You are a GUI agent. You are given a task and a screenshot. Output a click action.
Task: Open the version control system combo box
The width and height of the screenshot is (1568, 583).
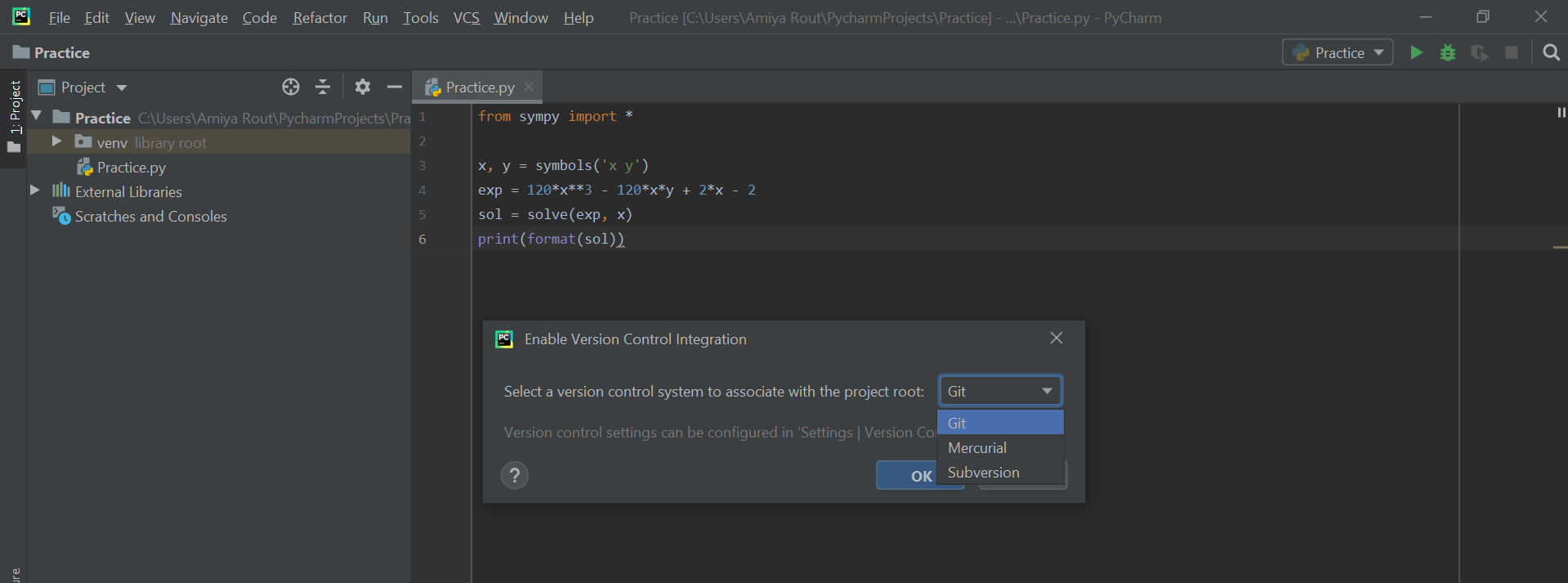pos(1000,391)
